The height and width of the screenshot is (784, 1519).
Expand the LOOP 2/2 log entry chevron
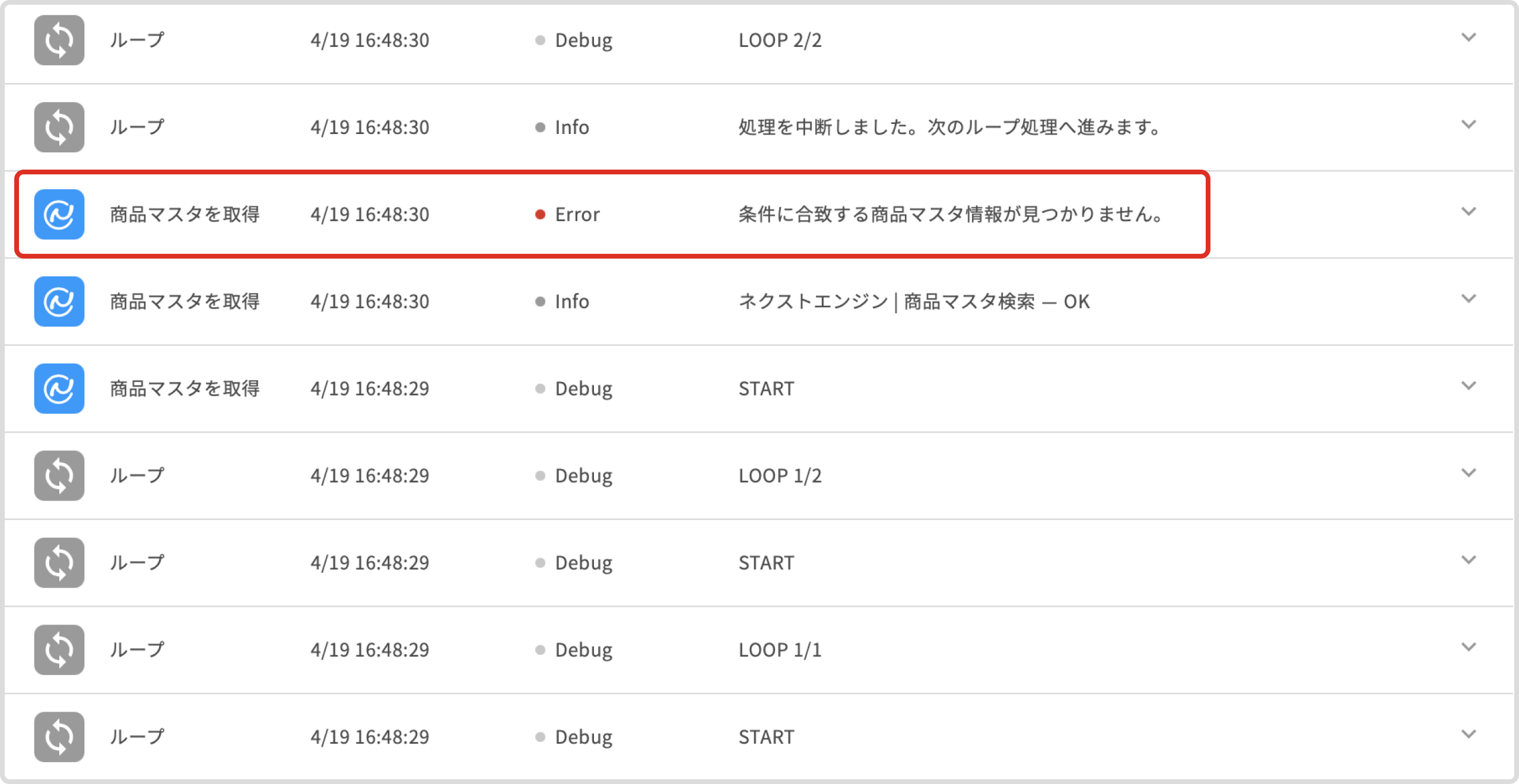(x=1469, y=38)
